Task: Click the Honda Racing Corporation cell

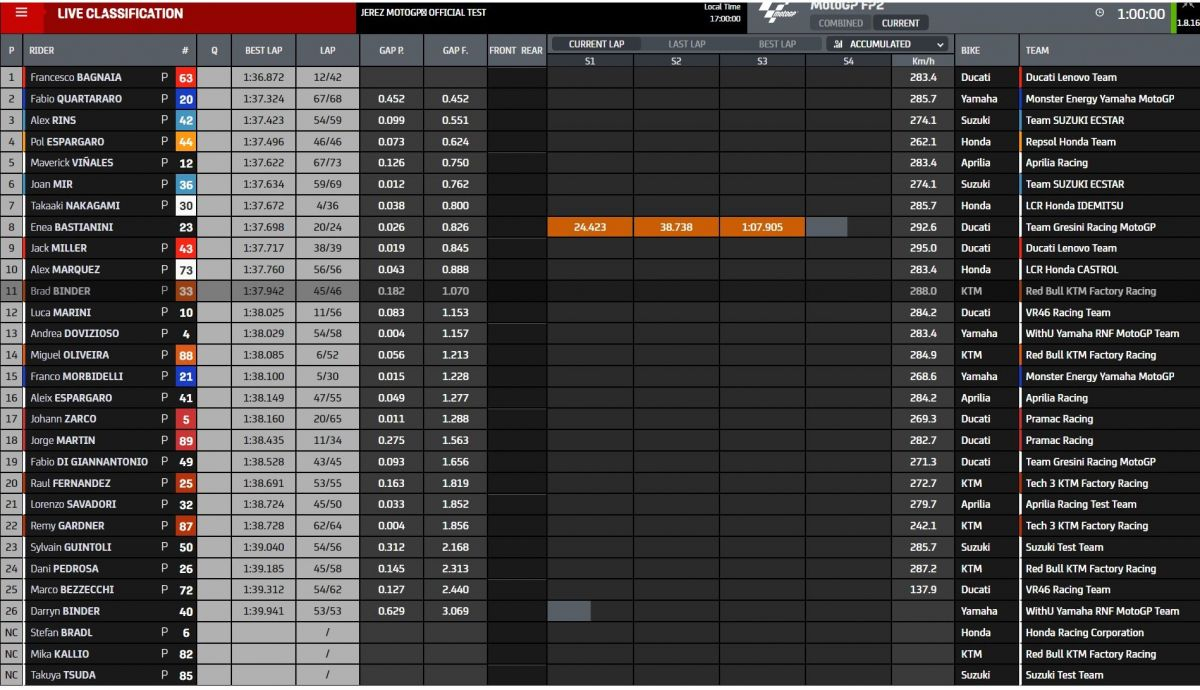Action: tap(1085, 632)
